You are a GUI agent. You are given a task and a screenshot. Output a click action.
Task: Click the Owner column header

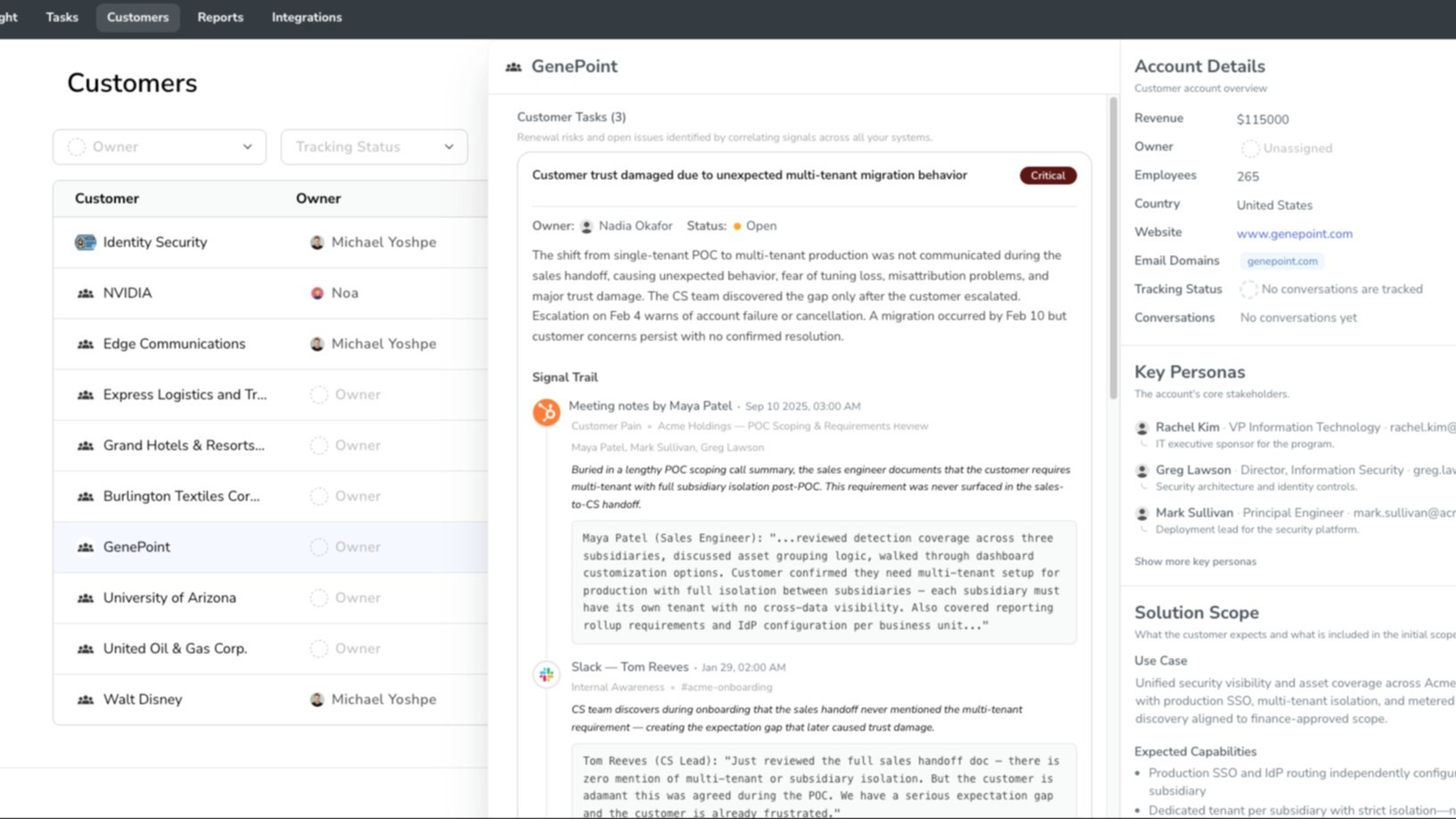click(x=318, y=199)
